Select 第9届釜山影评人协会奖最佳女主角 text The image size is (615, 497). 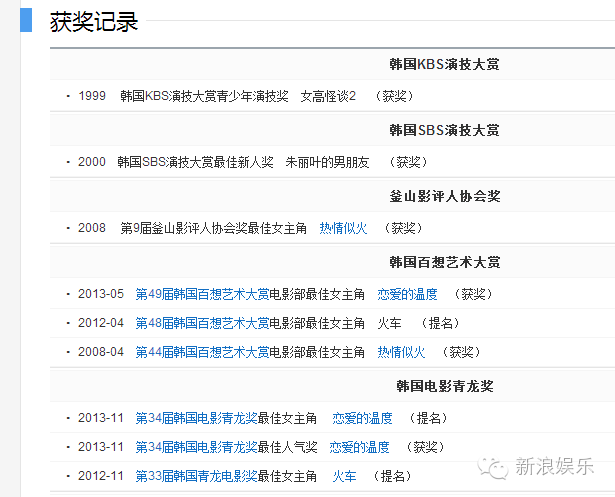213,228
